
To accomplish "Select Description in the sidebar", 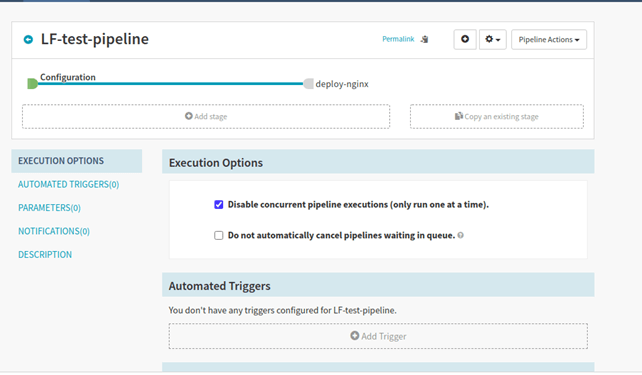I will (x=45, y=255).
